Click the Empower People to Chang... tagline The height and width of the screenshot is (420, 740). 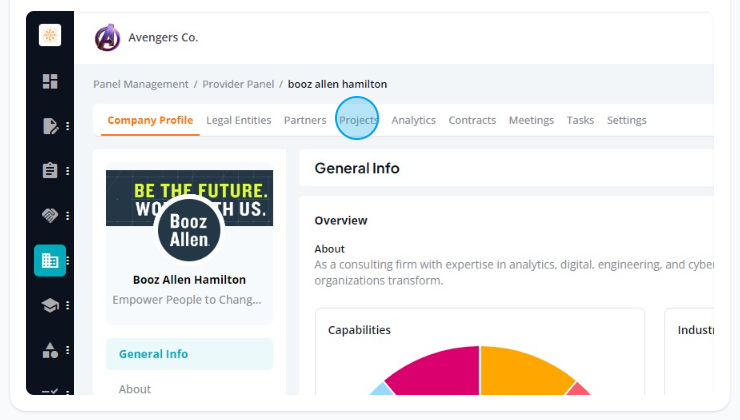[187, 300]
